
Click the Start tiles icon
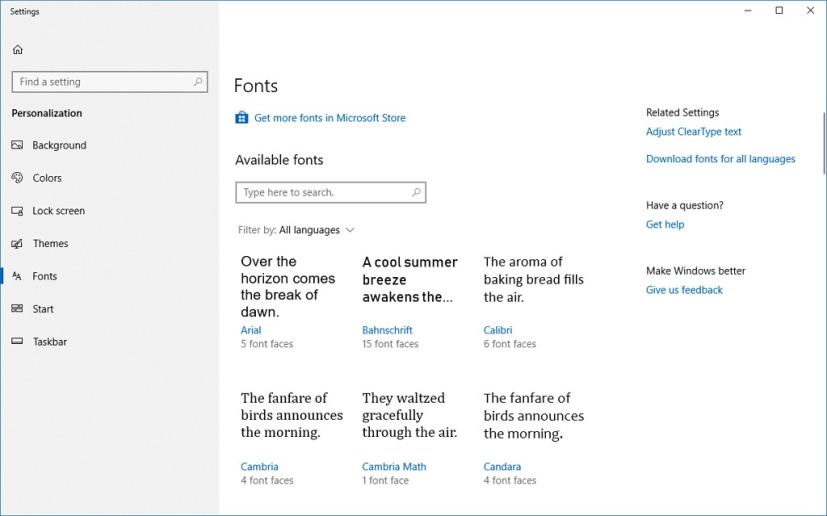coord(17,309)
